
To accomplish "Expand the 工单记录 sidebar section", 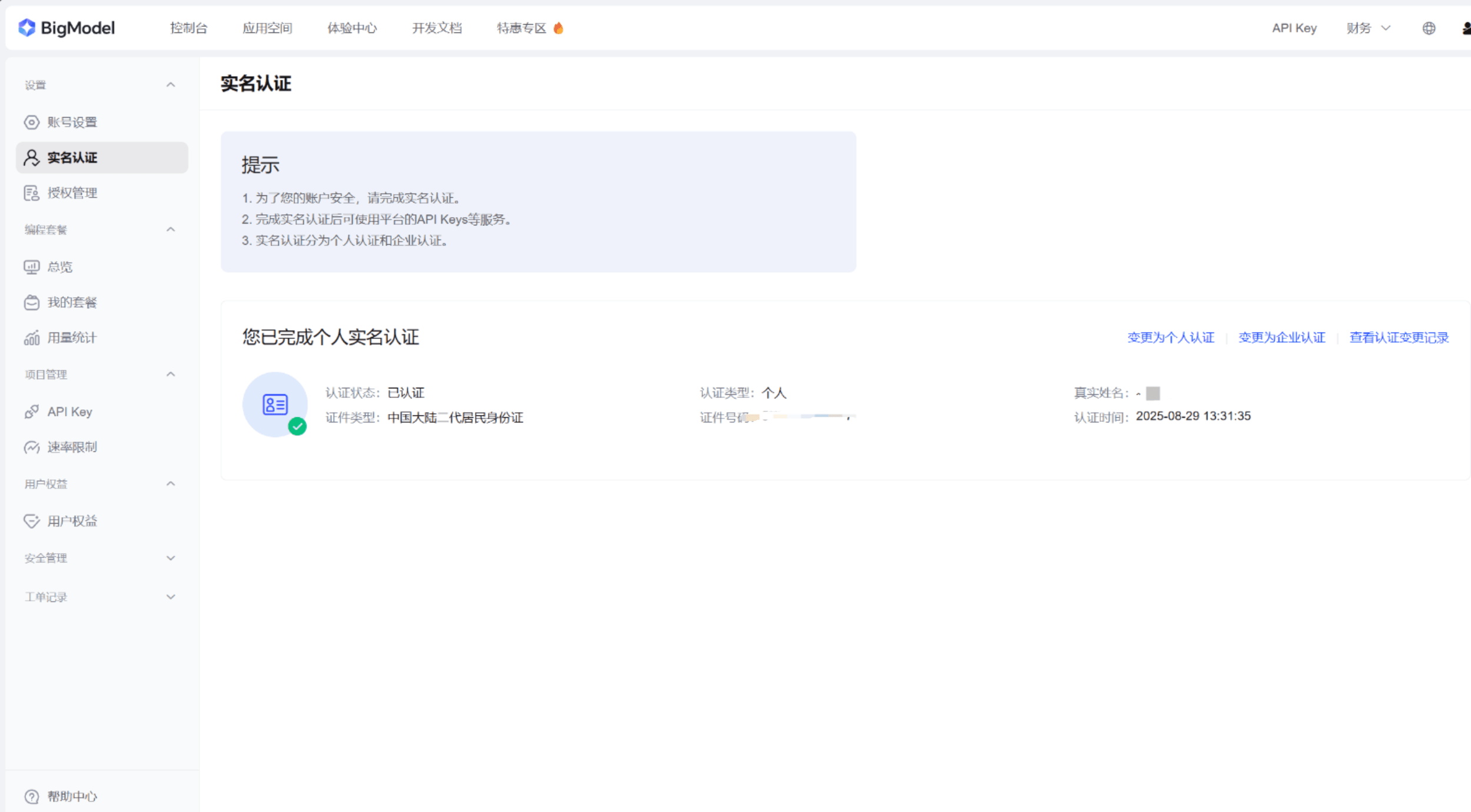I will [171, 597].
